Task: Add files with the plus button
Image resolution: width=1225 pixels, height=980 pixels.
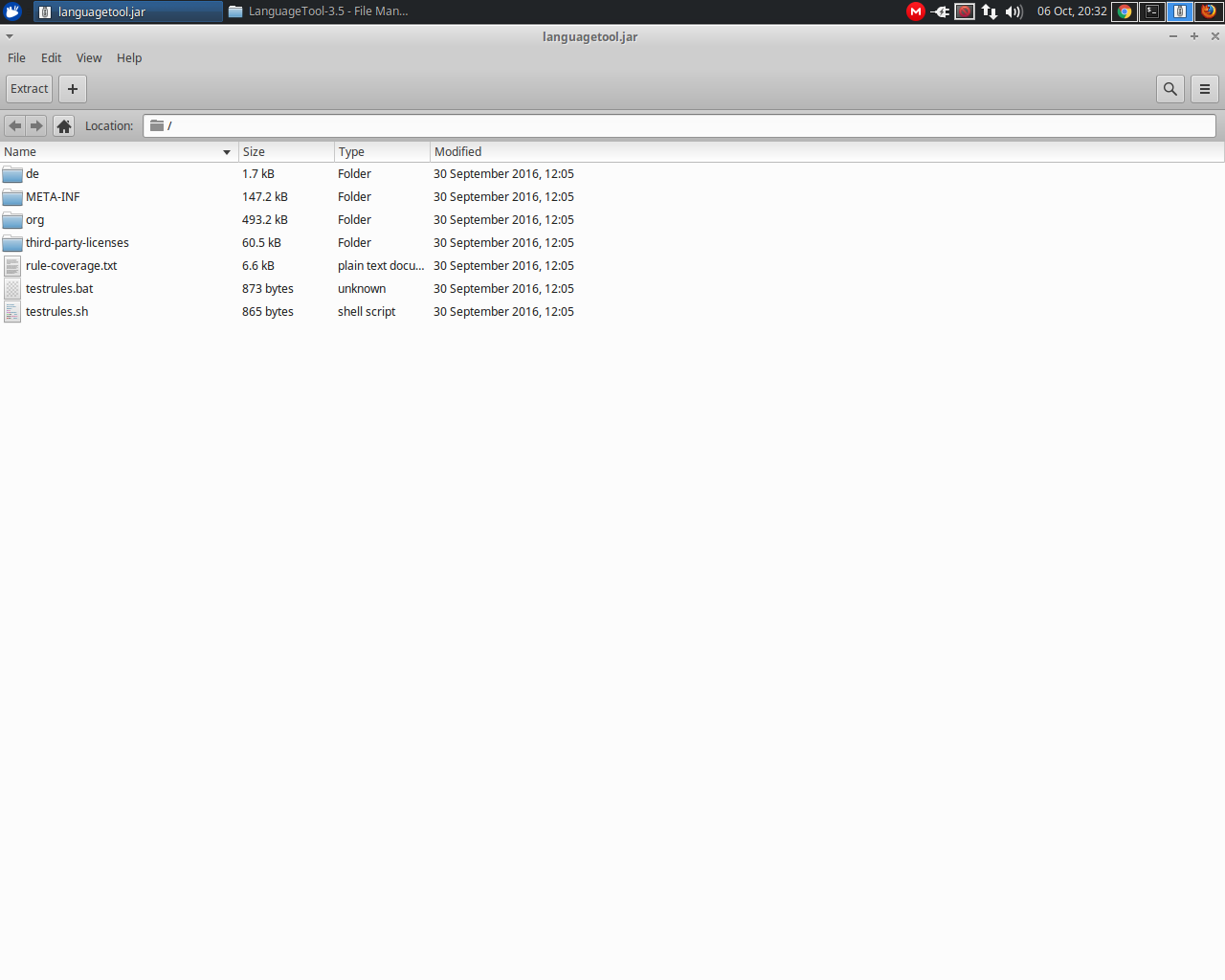Action: 73,89
